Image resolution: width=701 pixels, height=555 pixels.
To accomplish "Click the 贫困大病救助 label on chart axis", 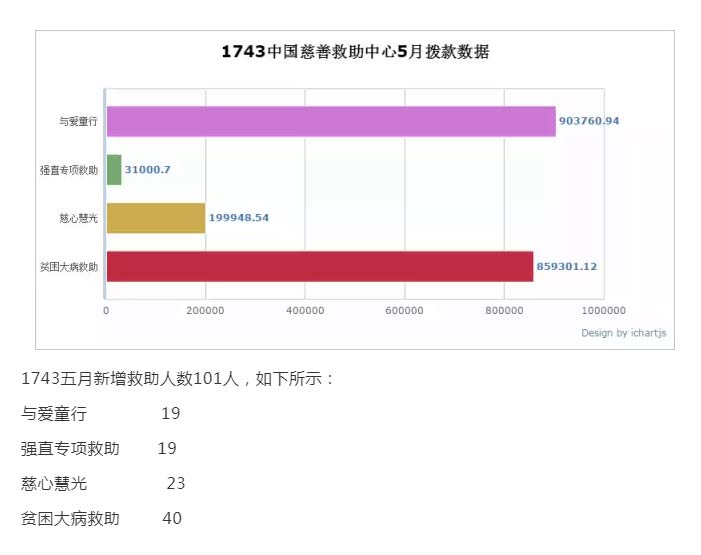I will (x=69, y=267).
